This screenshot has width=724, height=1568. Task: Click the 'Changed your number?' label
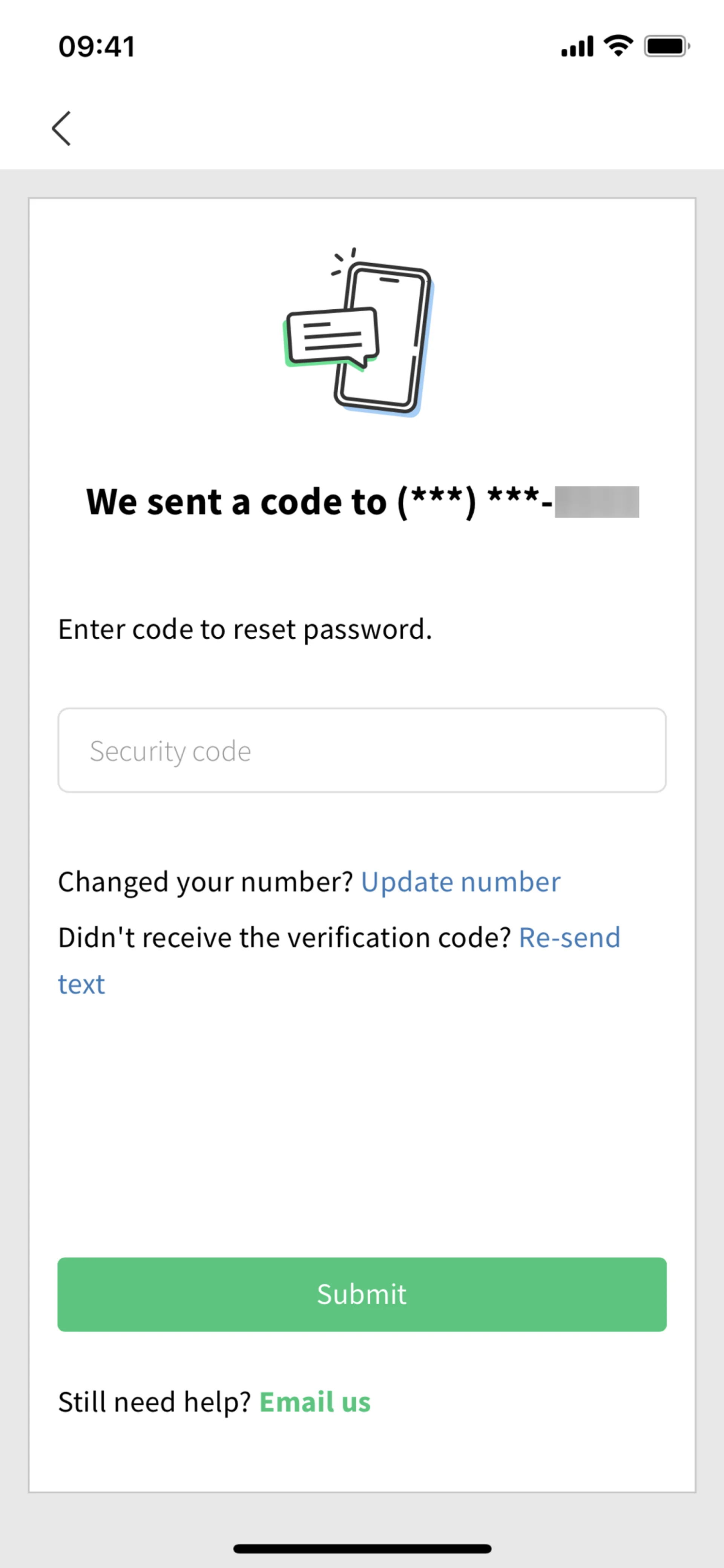pos(205,882)
